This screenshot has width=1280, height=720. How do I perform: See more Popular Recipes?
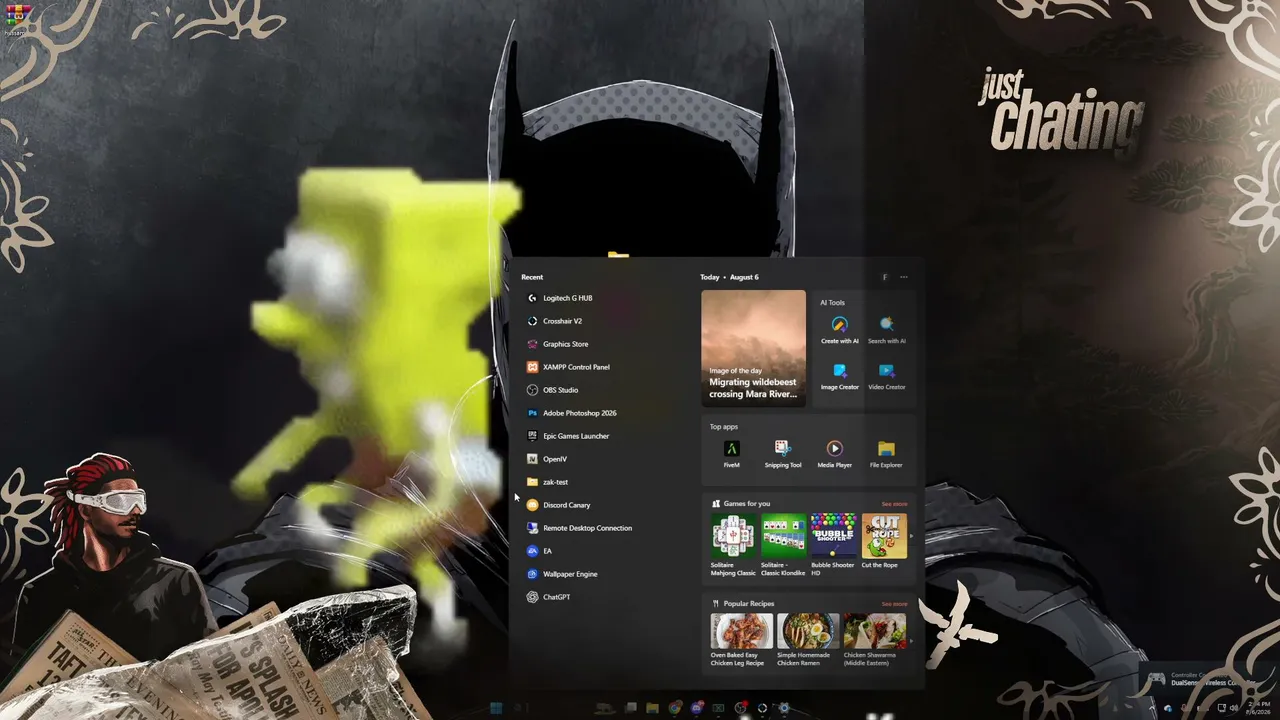[894, 604]
